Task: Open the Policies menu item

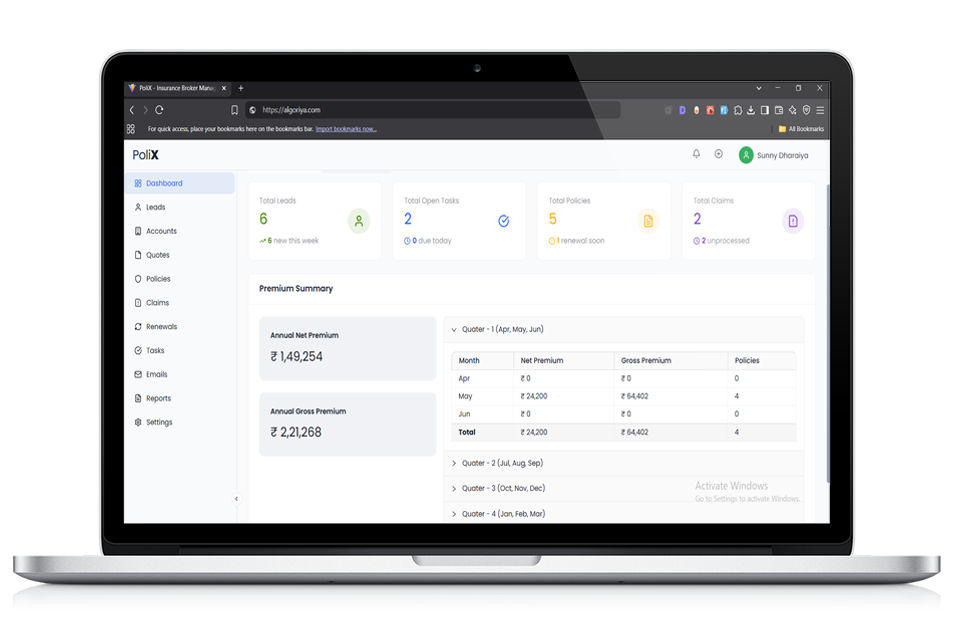Action: coord(158,279)
